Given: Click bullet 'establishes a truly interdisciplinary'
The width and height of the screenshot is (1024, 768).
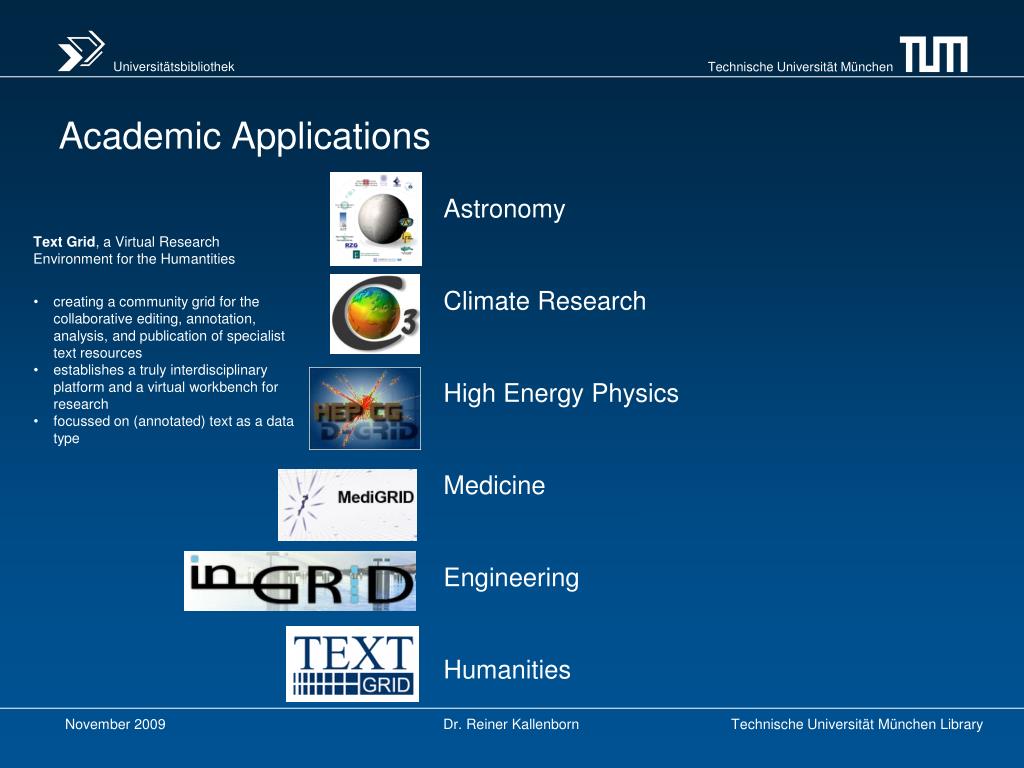Looking at the screenshot, I should click(160, 370).
